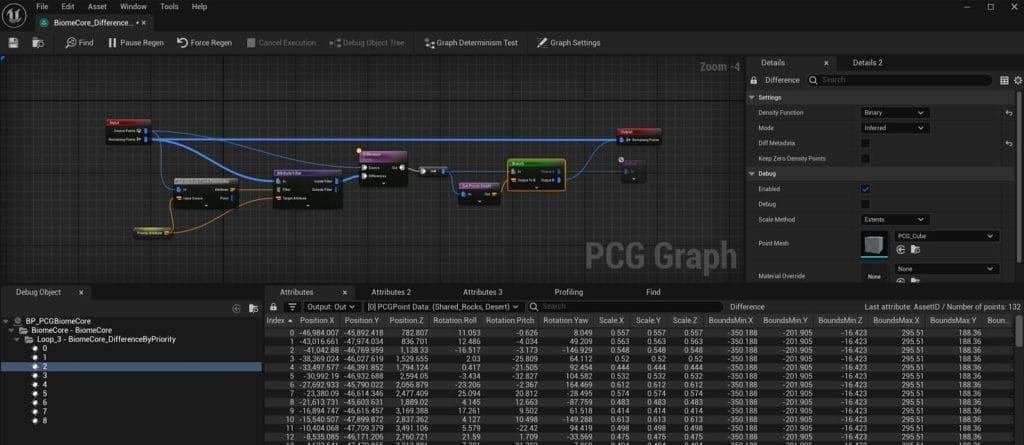Screen dimensions: 1024x445
Task: Click the Force Regen toolbar button
Action: 205,43
